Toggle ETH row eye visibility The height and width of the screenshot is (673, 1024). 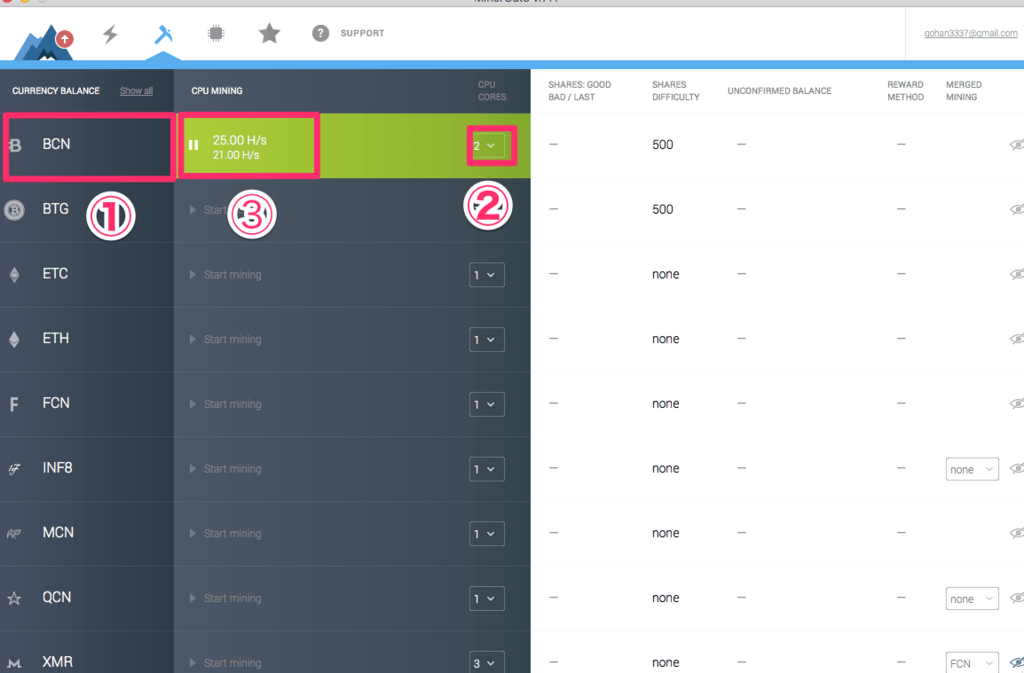point(1017,338)
